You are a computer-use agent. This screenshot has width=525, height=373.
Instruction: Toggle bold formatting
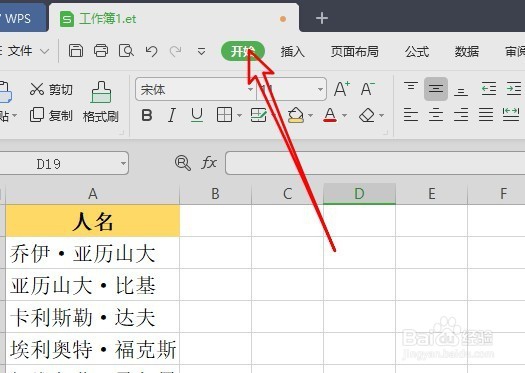point(147,115)
